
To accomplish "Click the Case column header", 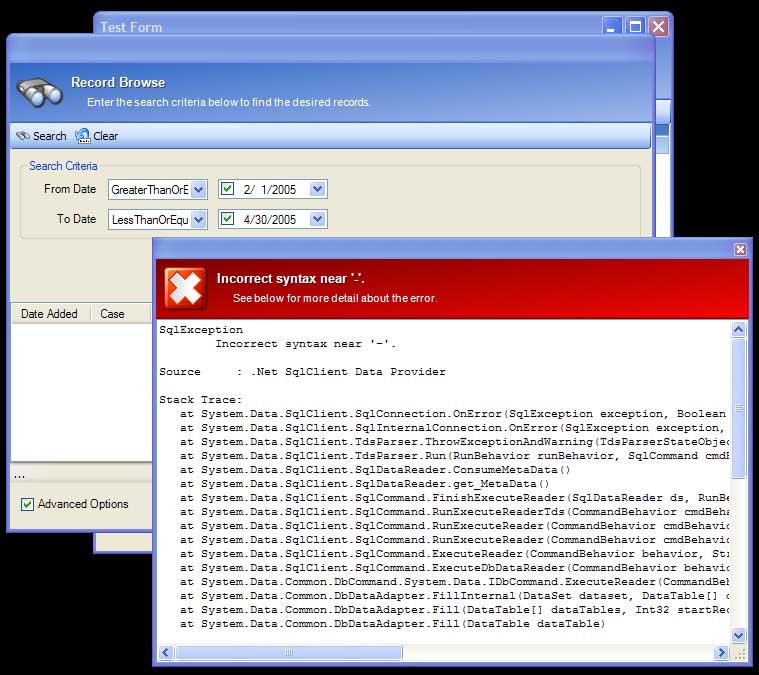I will [113, 314].
